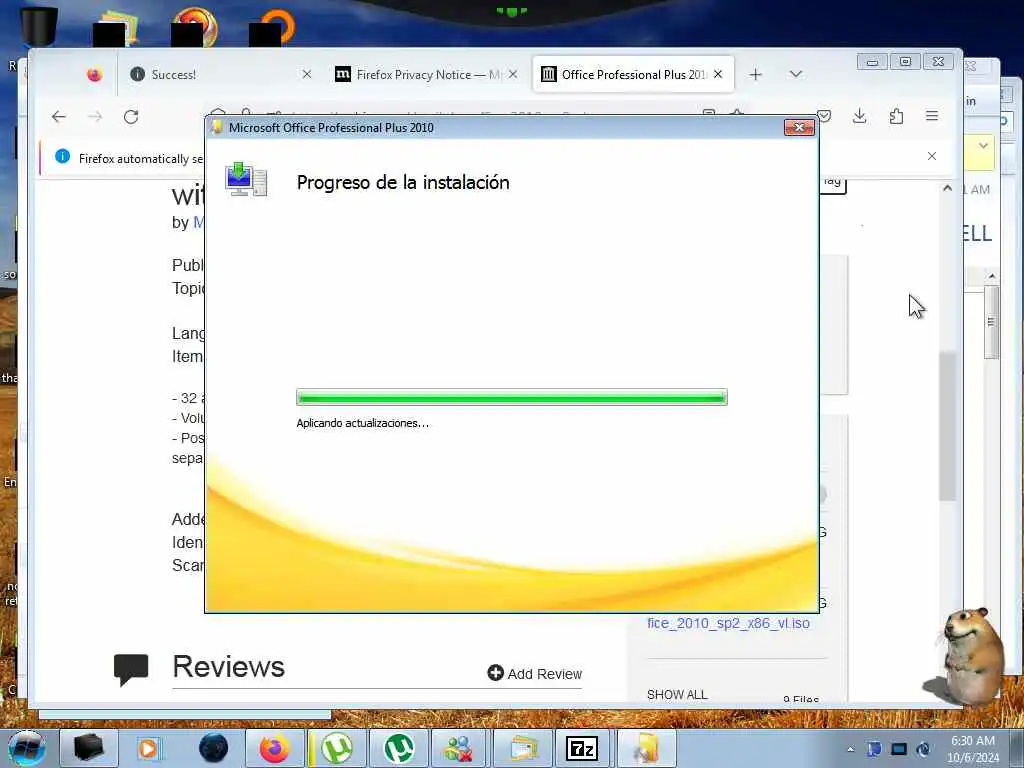Open the black box taskbar icon
Screen dimensions: 1024x768
tap(89, 748)
